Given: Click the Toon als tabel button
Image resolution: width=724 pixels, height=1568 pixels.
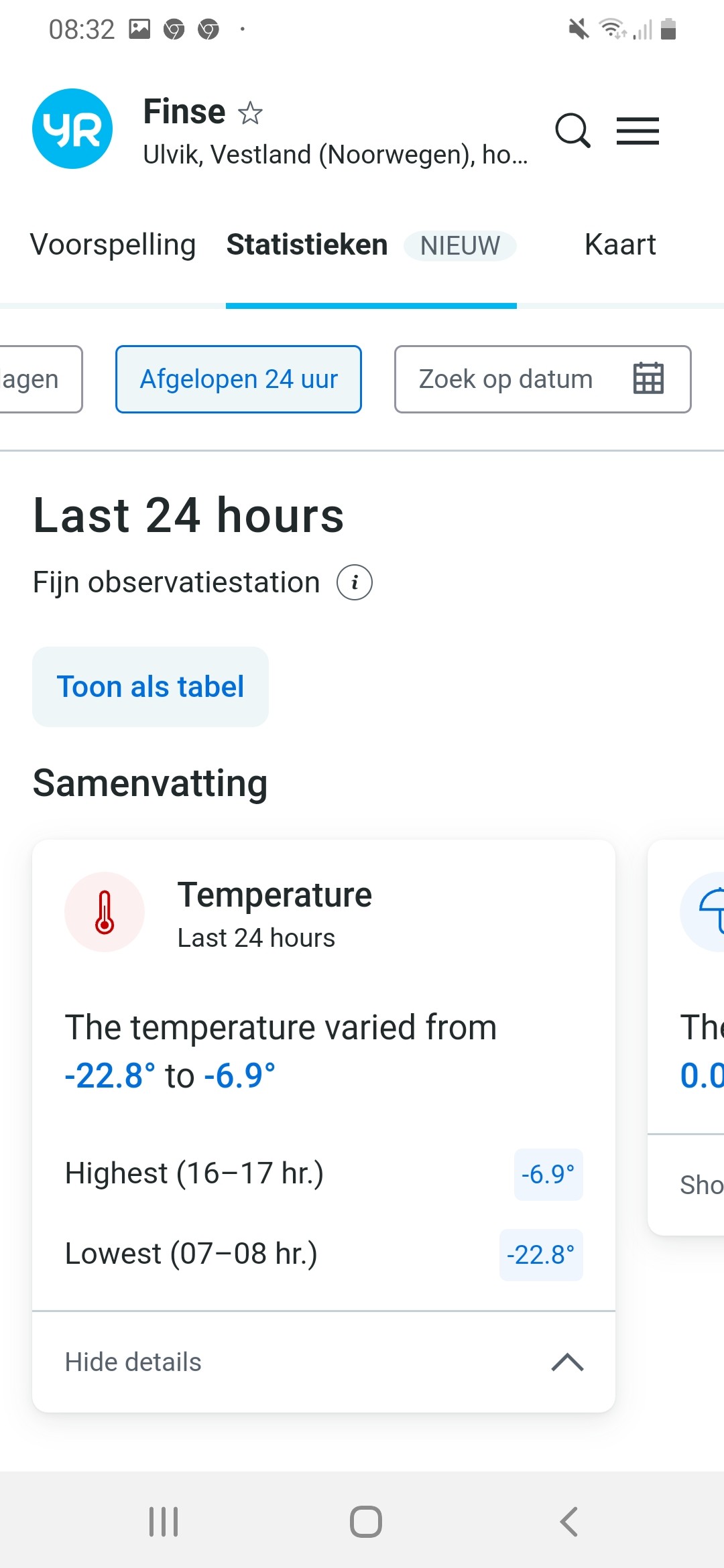Looking at the screenshot, I should pos(150,687).
